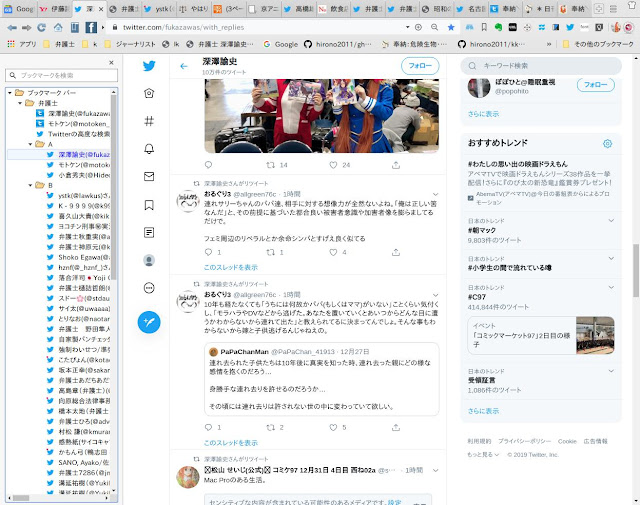Reply to the tweet with 4 likes
The image size is (640, 505).
(x=208, y=252)
